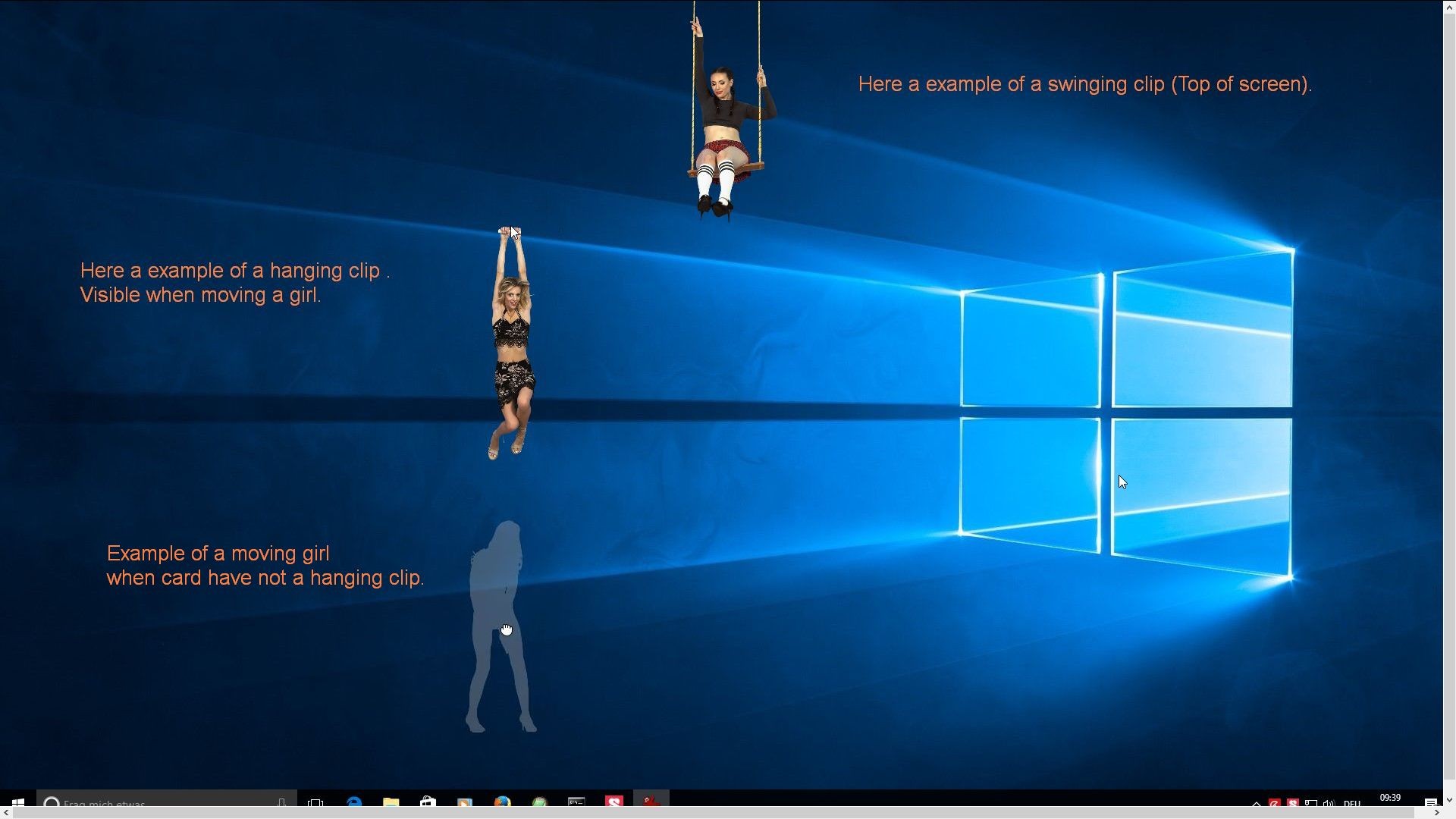1456x819 pixels.
Task: Switch the DEU input language indicator
Action: coord(1352,803)
